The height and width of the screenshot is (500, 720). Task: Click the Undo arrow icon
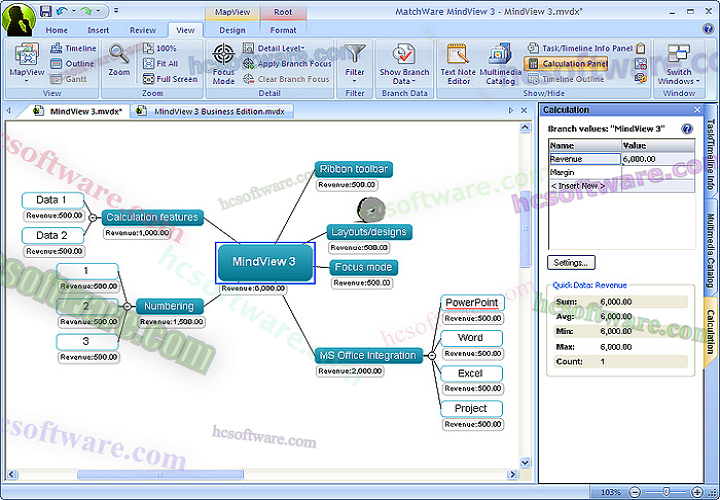point(62,11)
